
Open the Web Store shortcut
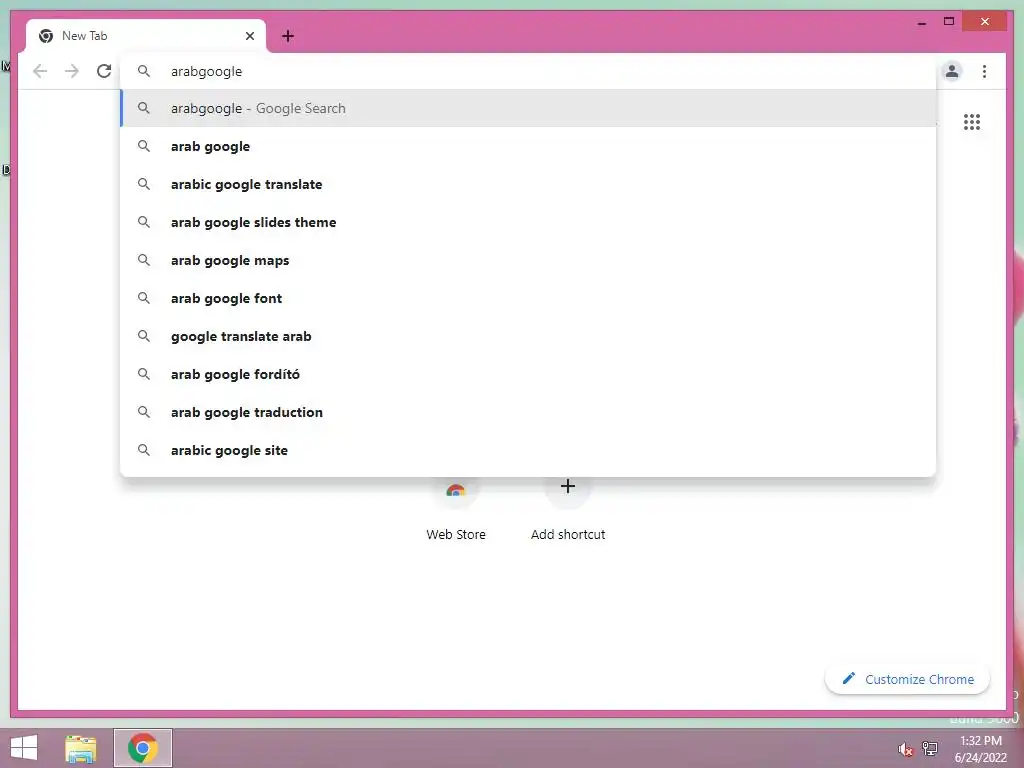[456, 509]
